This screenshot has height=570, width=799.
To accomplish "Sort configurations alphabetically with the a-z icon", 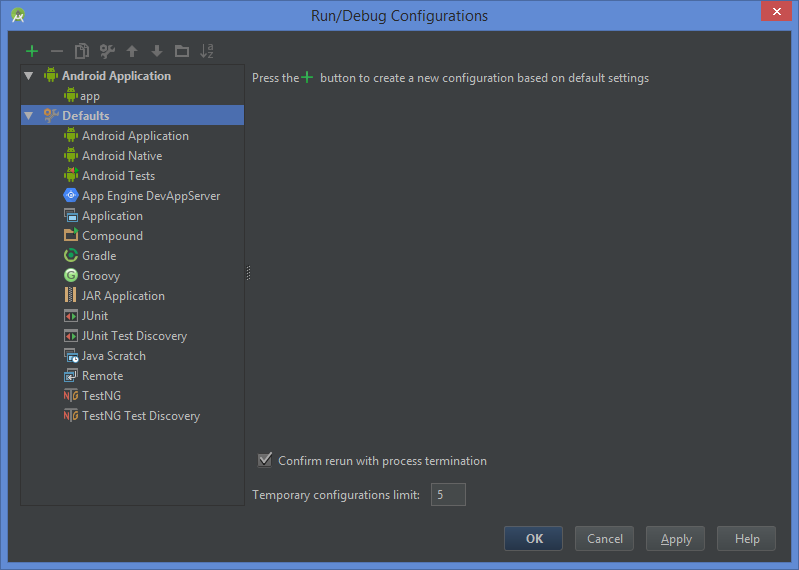I will pyautogui.click(x=207, y=51).
